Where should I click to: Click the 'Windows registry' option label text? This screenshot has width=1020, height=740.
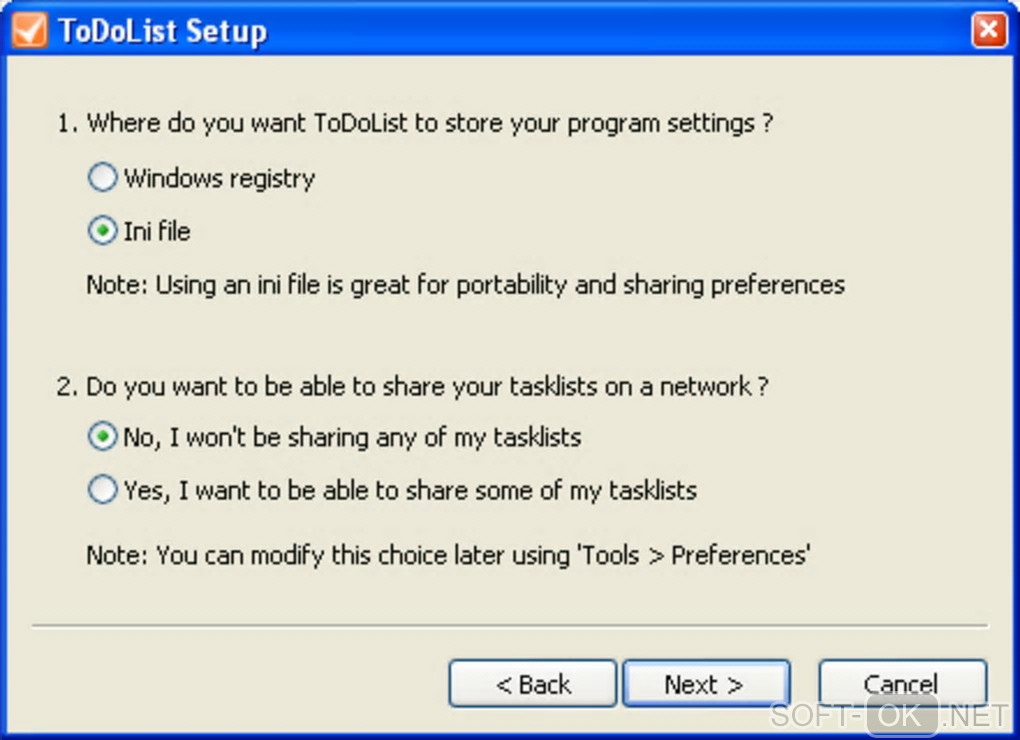click(x=219, y=179)
